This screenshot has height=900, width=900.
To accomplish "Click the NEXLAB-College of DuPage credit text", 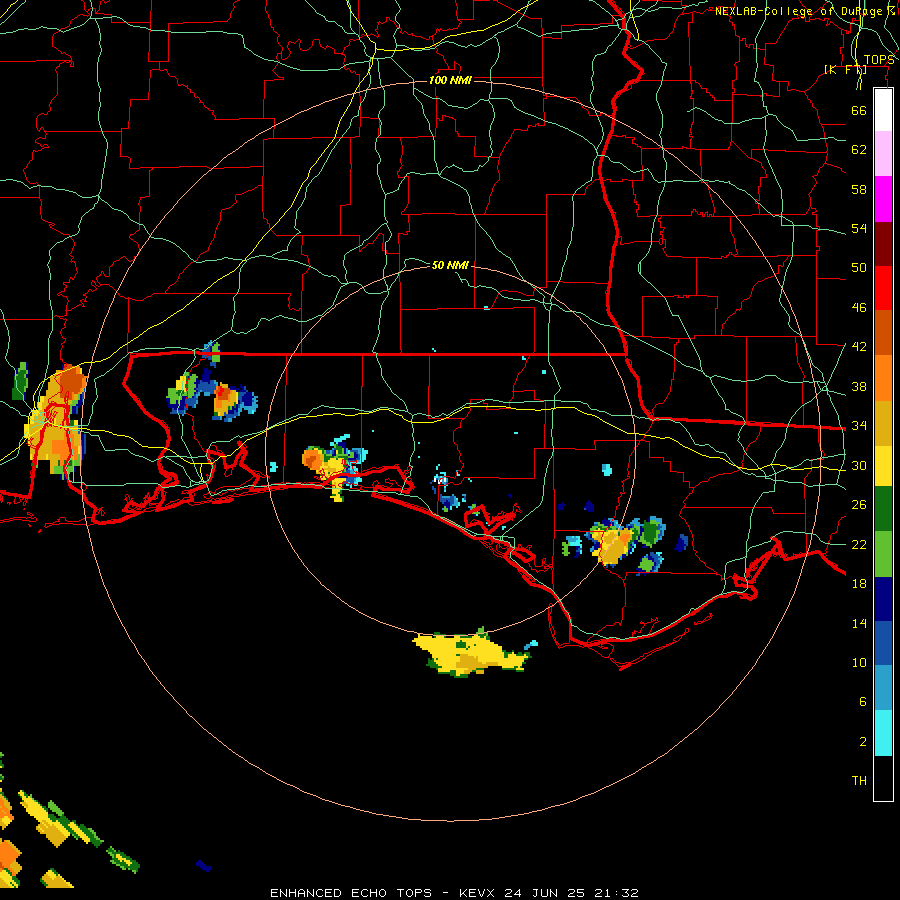I will 805,11.
